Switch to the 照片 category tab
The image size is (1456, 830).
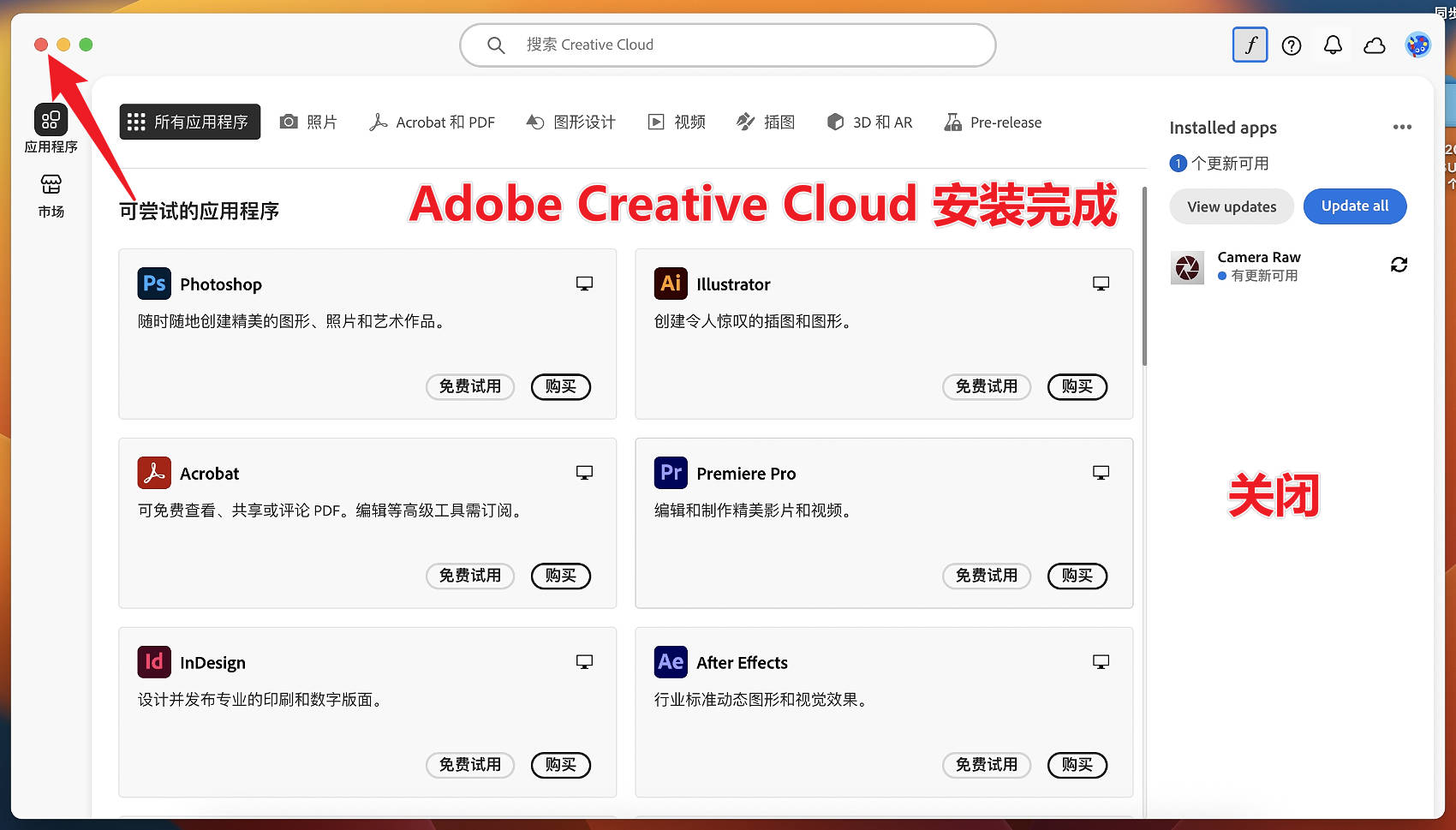tap(308, 122)
